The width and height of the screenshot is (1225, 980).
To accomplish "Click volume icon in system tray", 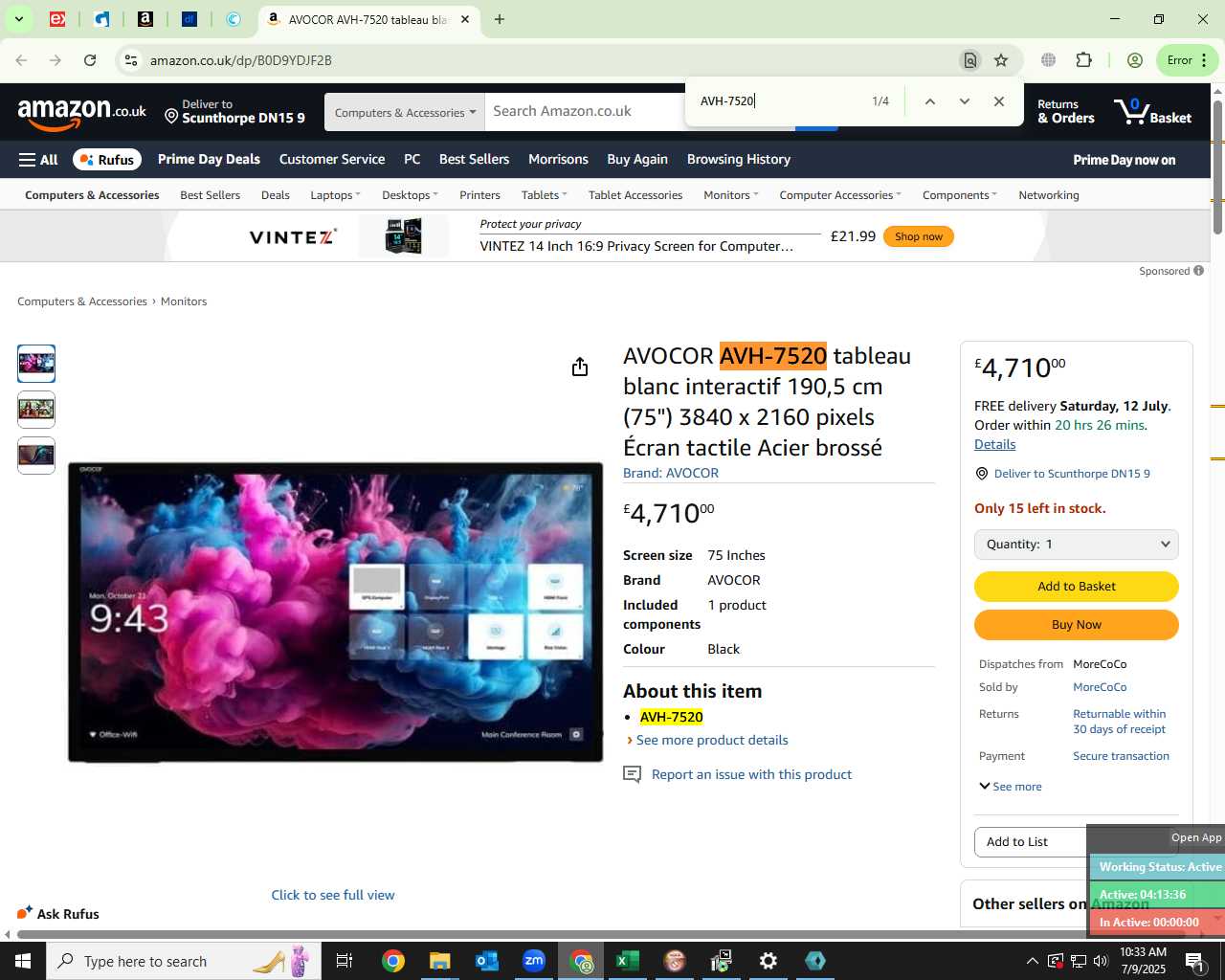I will [1101, 961].
